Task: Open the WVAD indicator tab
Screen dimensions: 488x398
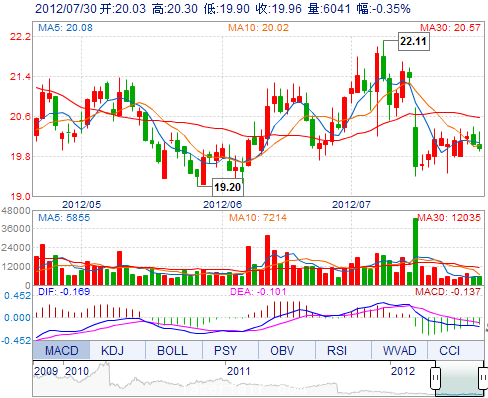Action: 399,350
